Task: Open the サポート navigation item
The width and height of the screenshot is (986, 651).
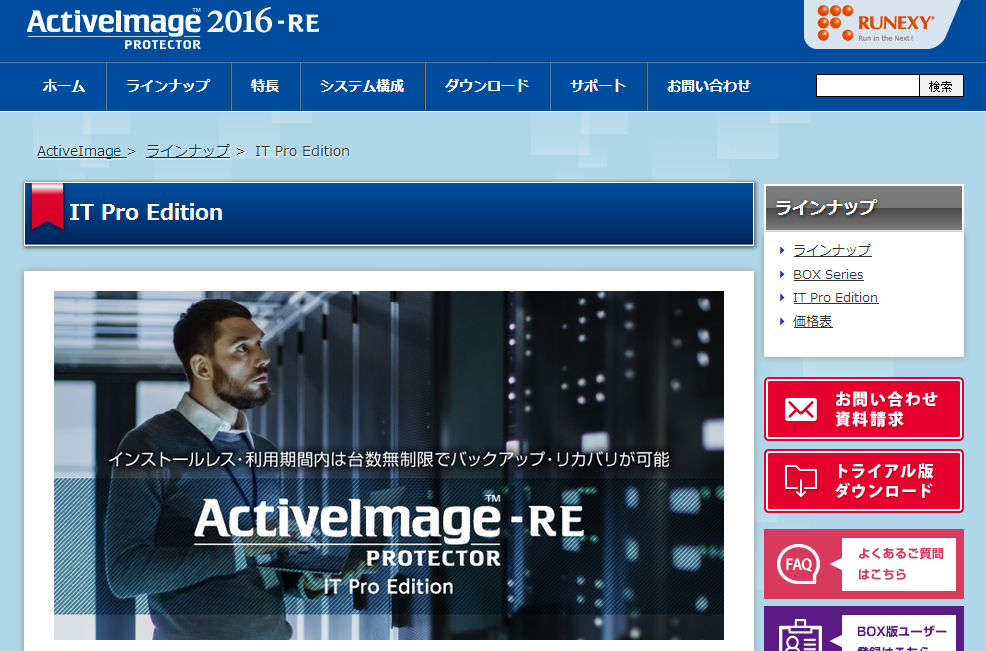Action: point(599,86)
